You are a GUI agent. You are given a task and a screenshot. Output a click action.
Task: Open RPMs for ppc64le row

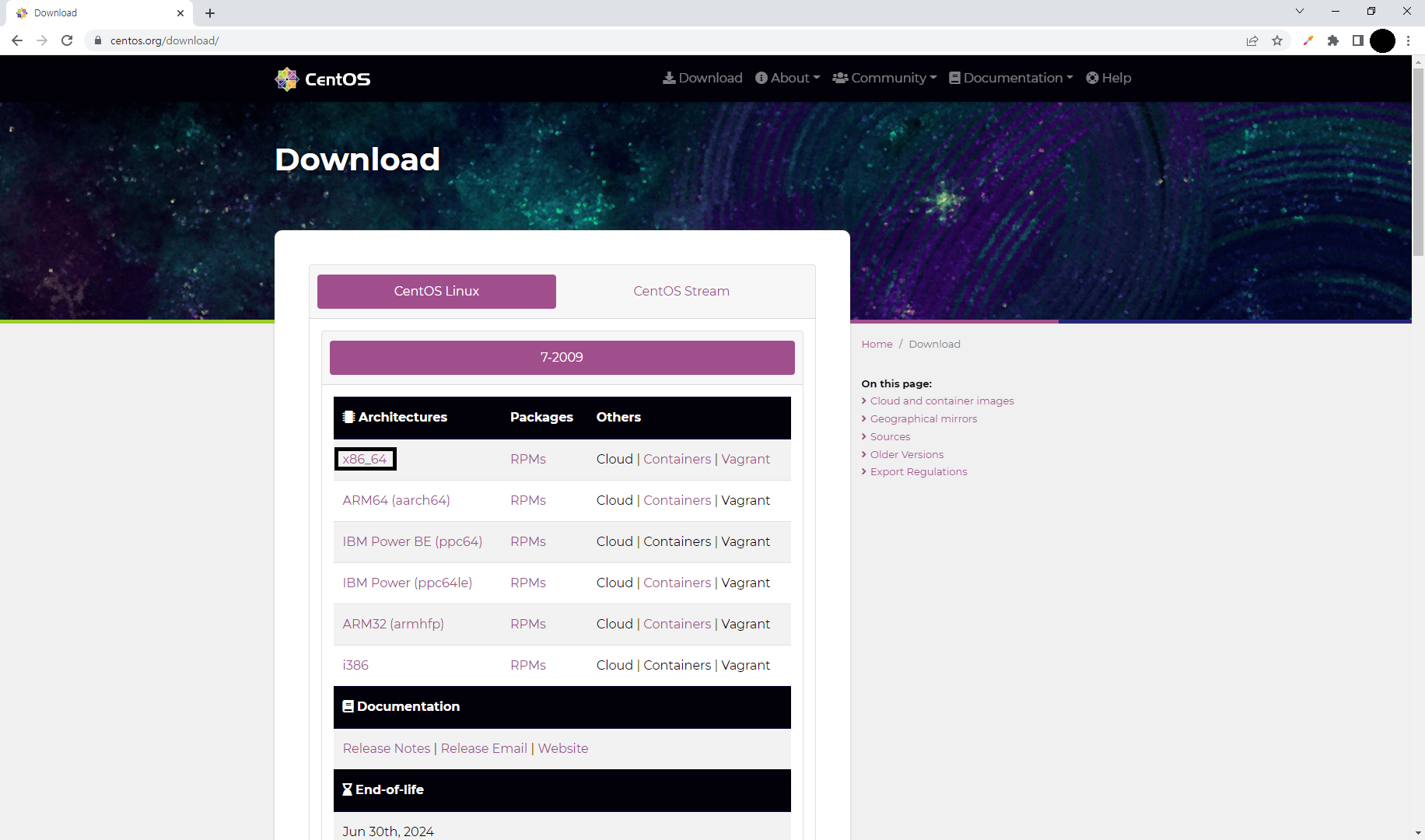click(x=528, y=583)
